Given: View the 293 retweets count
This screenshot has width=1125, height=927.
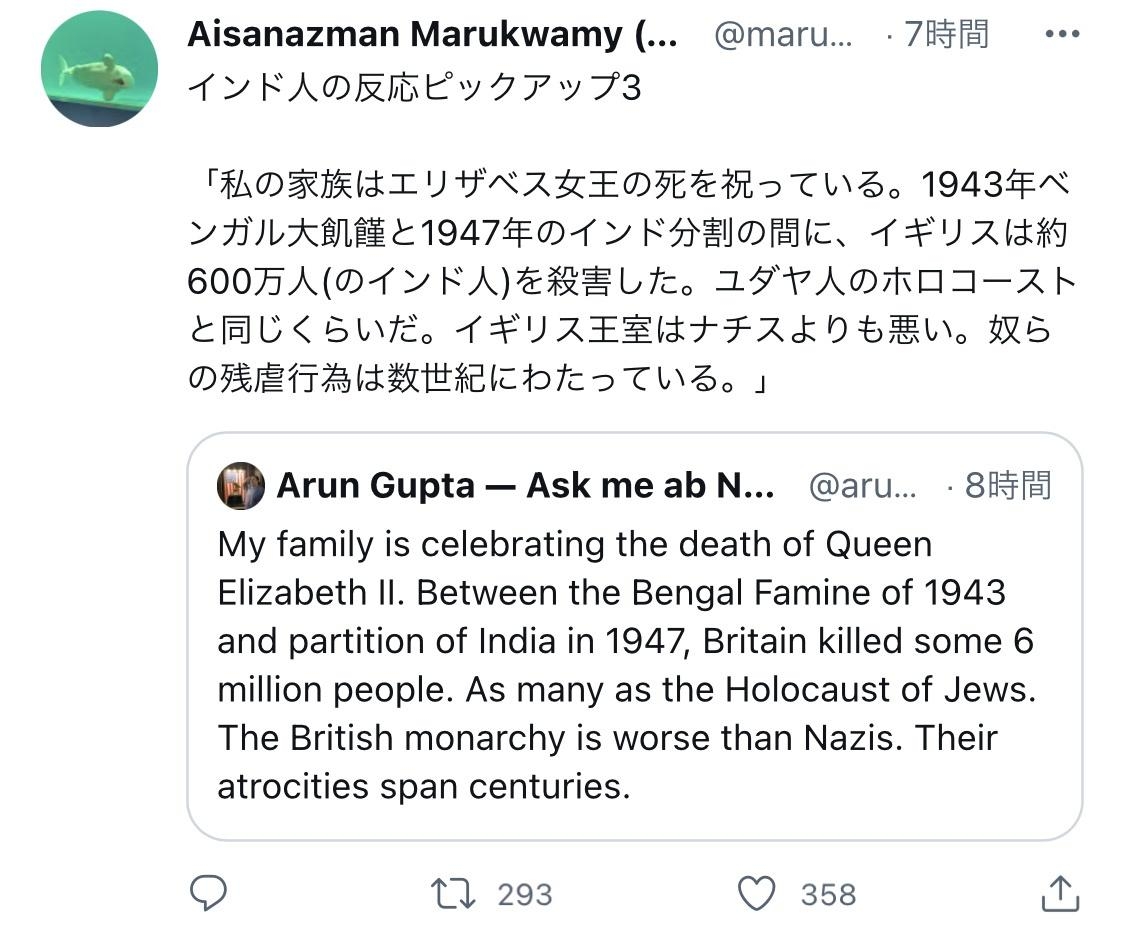Looking at the screenshot, I should (525, 893).
